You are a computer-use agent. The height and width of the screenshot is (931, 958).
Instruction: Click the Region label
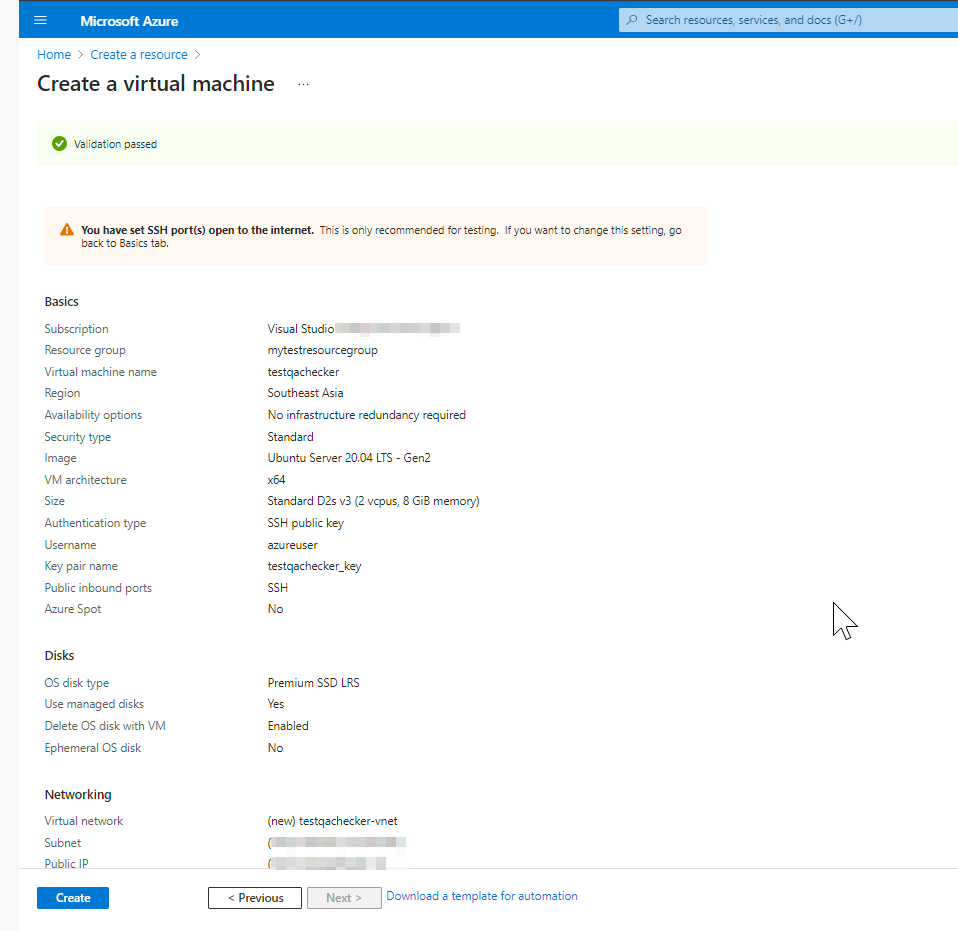pos(62,393)
